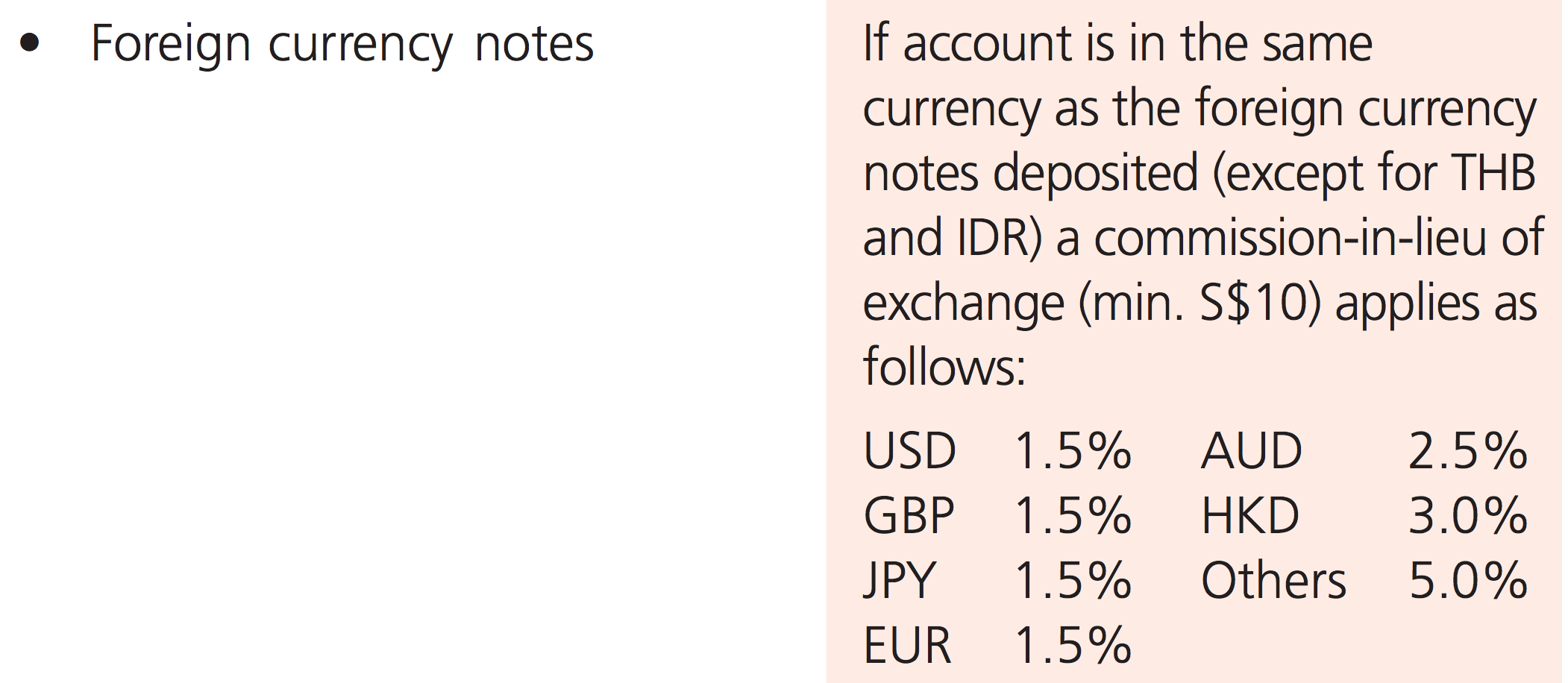Click the USD currency label
The width and height of the screenshot is (1568, 683).
909,451
